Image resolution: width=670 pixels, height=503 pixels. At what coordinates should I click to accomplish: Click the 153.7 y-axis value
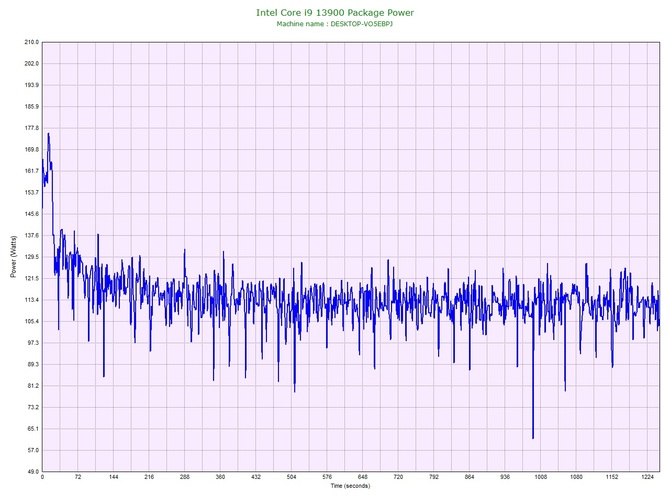pyautogui.click(x=32, y=193)
